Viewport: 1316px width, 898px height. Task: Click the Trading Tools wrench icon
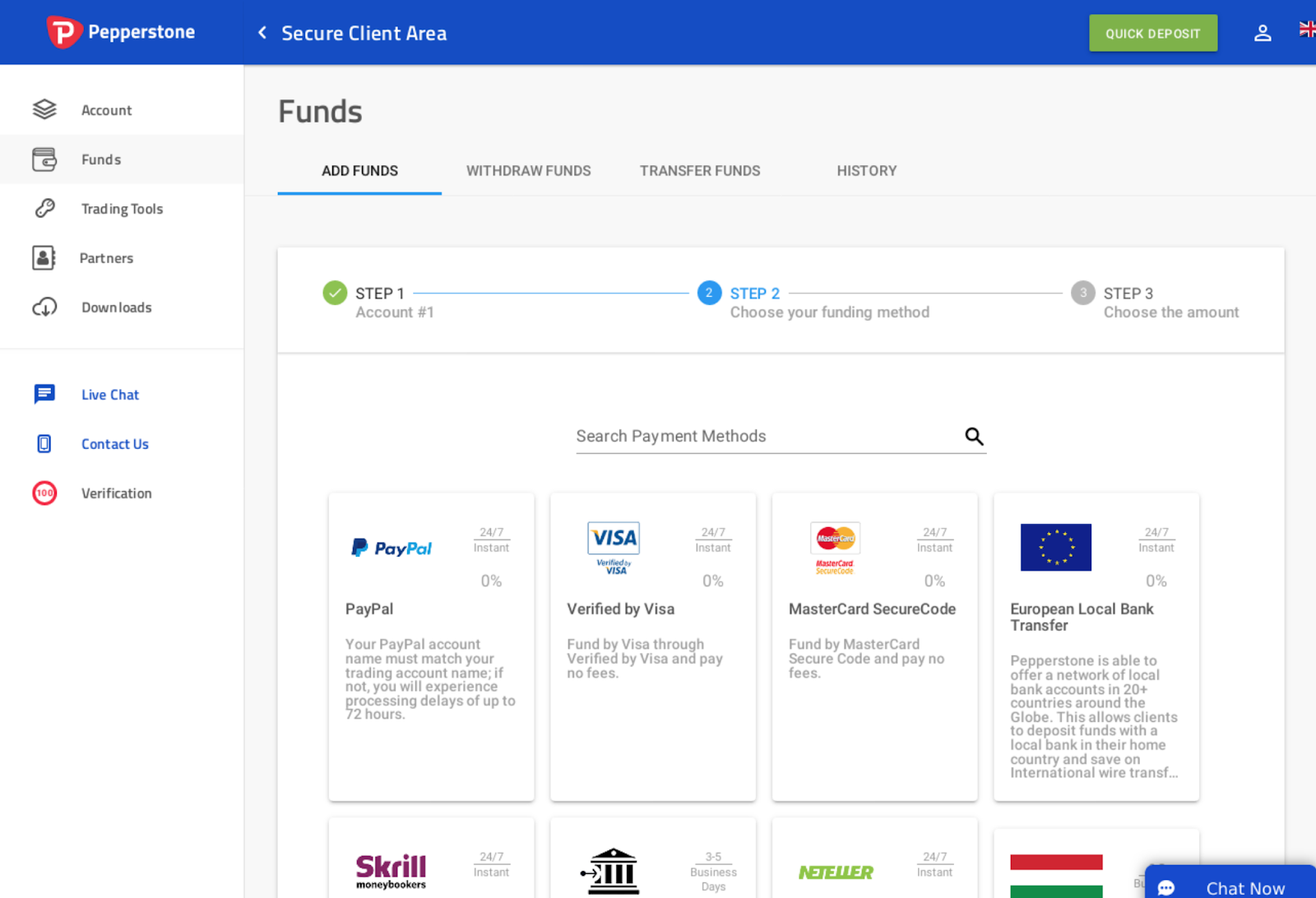click(44, 208)
